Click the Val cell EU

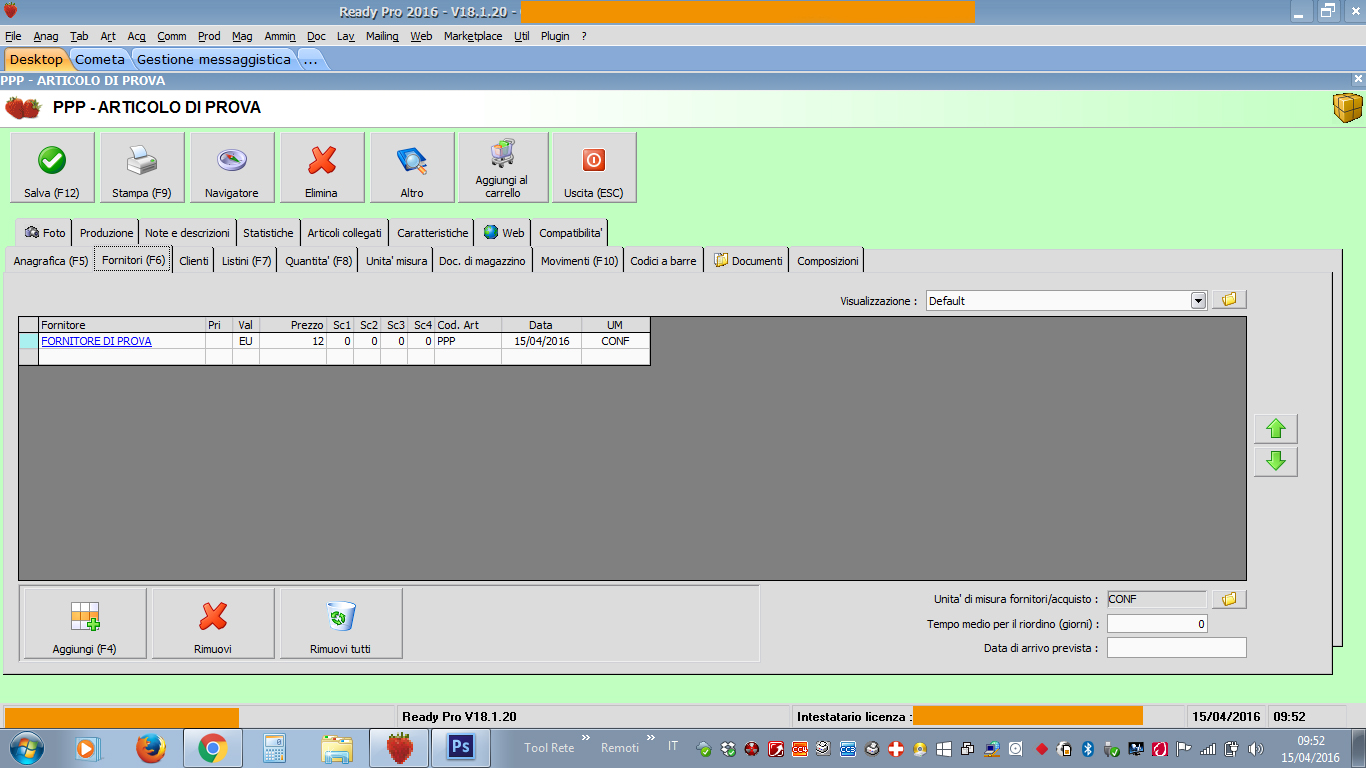coord(246,341)
